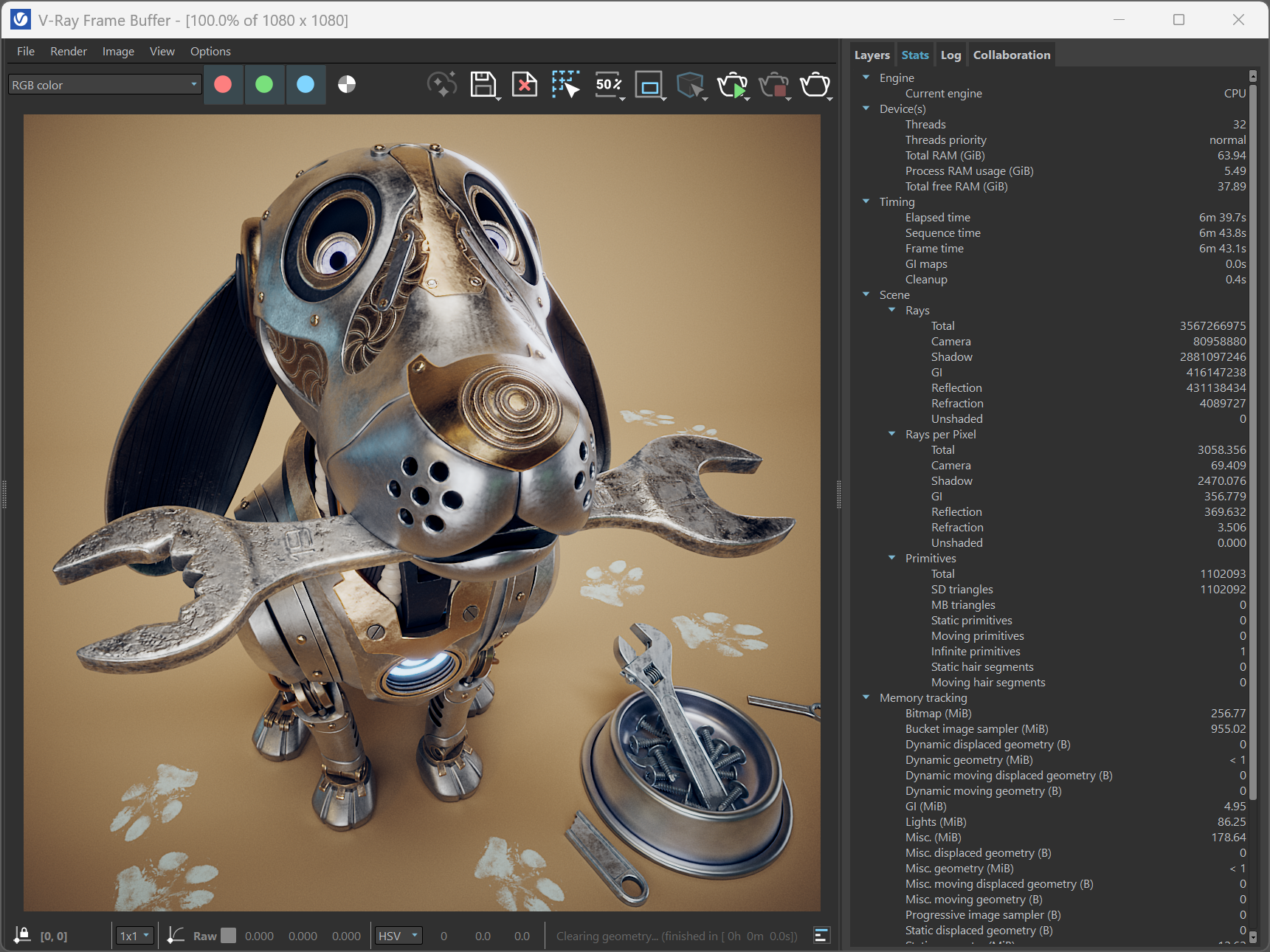Viewport: 1270px width, 952px height.
Task: Switch to alpha/mono channel view
Action: (x=347, y=85)
